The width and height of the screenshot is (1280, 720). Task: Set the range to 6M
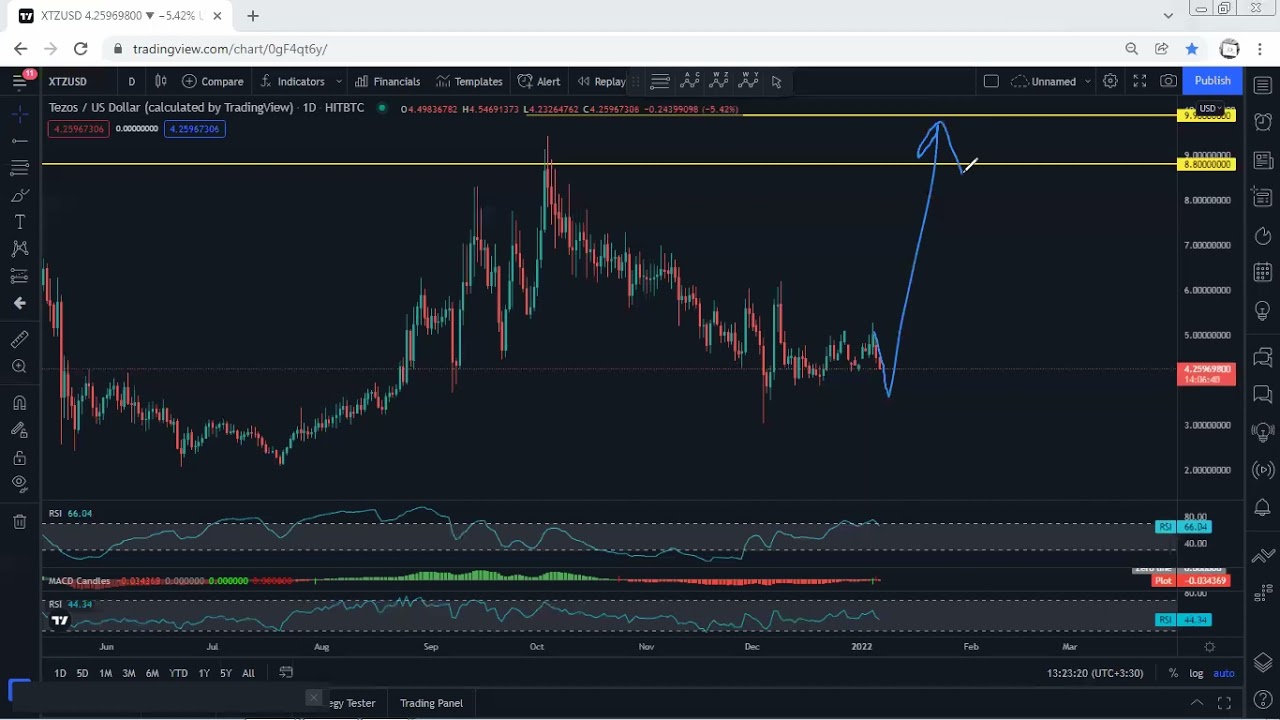152,673
